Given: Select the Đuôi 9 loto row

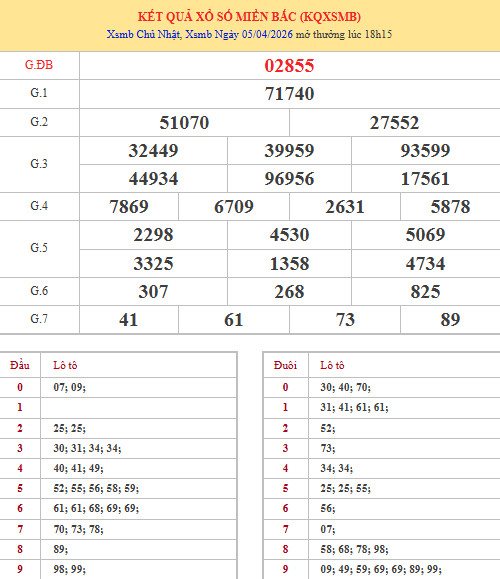Looking at the screenshot, I should [x=382, y=569].
